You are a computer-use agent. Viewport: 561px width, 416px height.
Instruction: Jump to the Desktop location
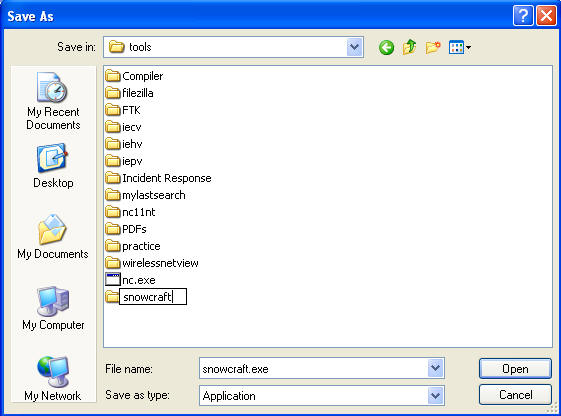click(x=53, y=166)
